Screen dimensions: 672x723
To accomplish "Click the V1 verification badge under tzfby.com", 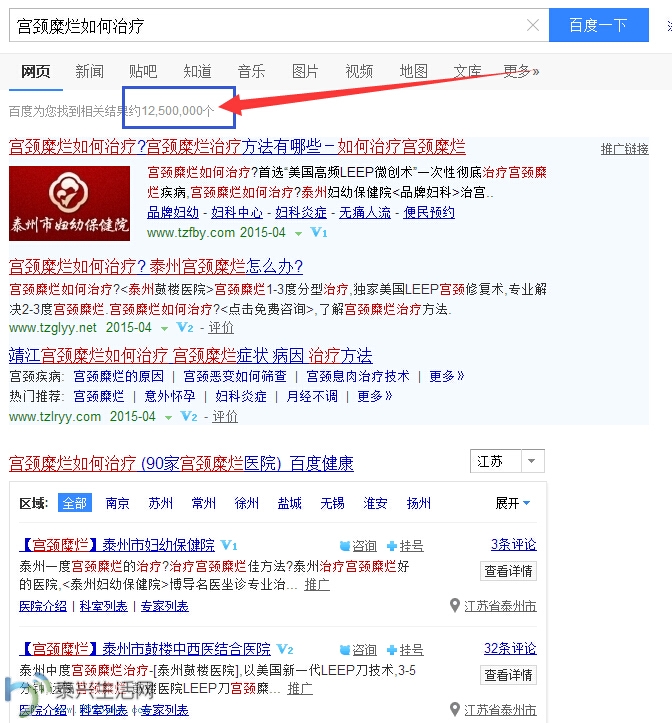I will (x=319, y=232).
